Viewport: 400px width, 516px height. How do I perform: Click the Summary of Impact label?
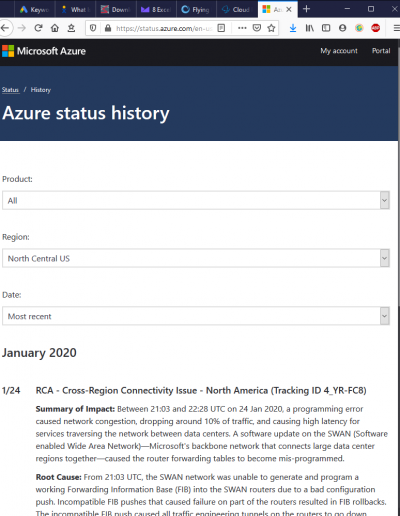click(75, 409)
